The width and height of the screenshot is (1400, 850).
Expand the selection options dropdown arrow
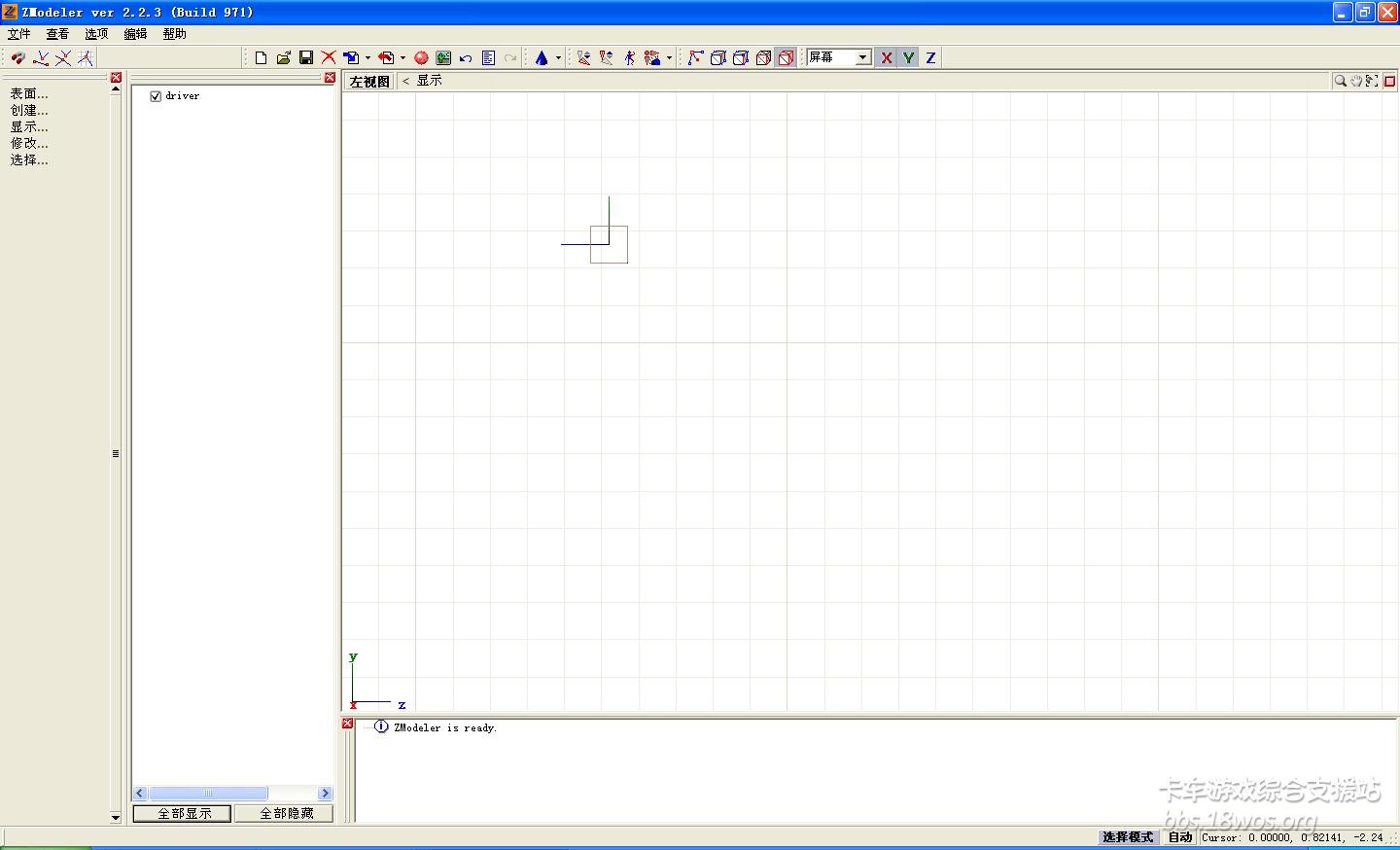[669, 58]
